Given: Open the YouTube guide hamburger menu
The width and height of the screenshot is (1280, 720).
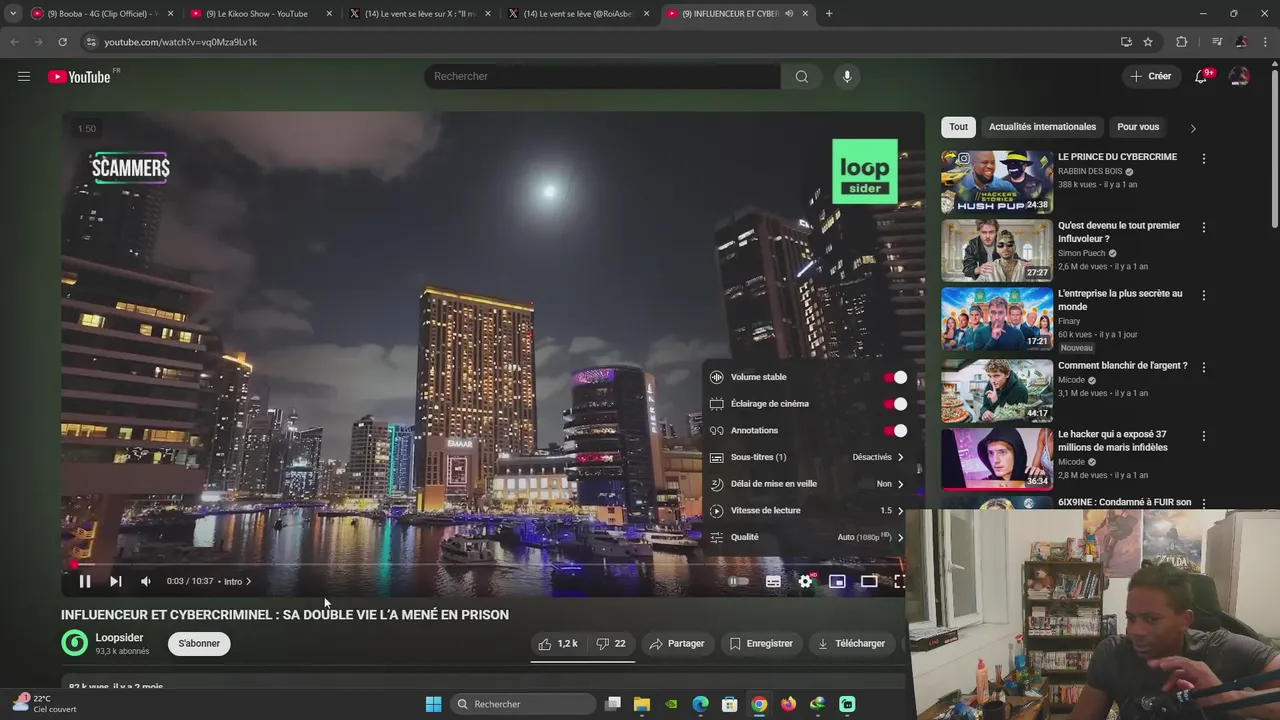Looking at the screenshot, I should (x=24, y=76).
